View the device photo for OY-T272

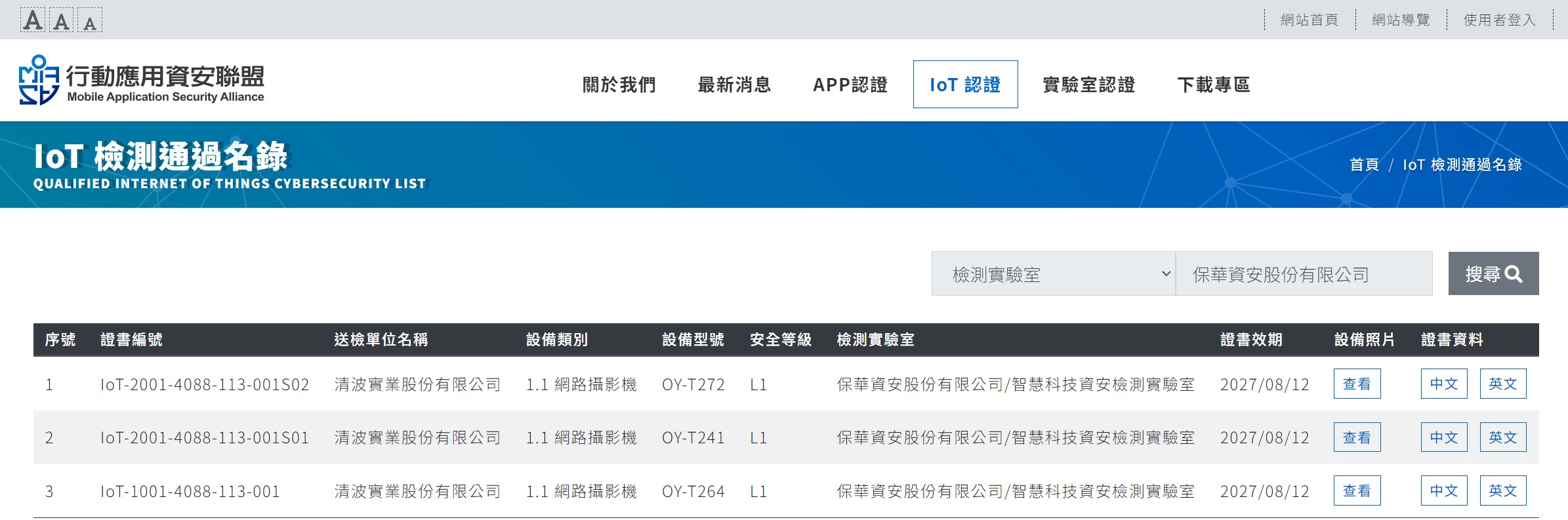[x=1357, y=384]
